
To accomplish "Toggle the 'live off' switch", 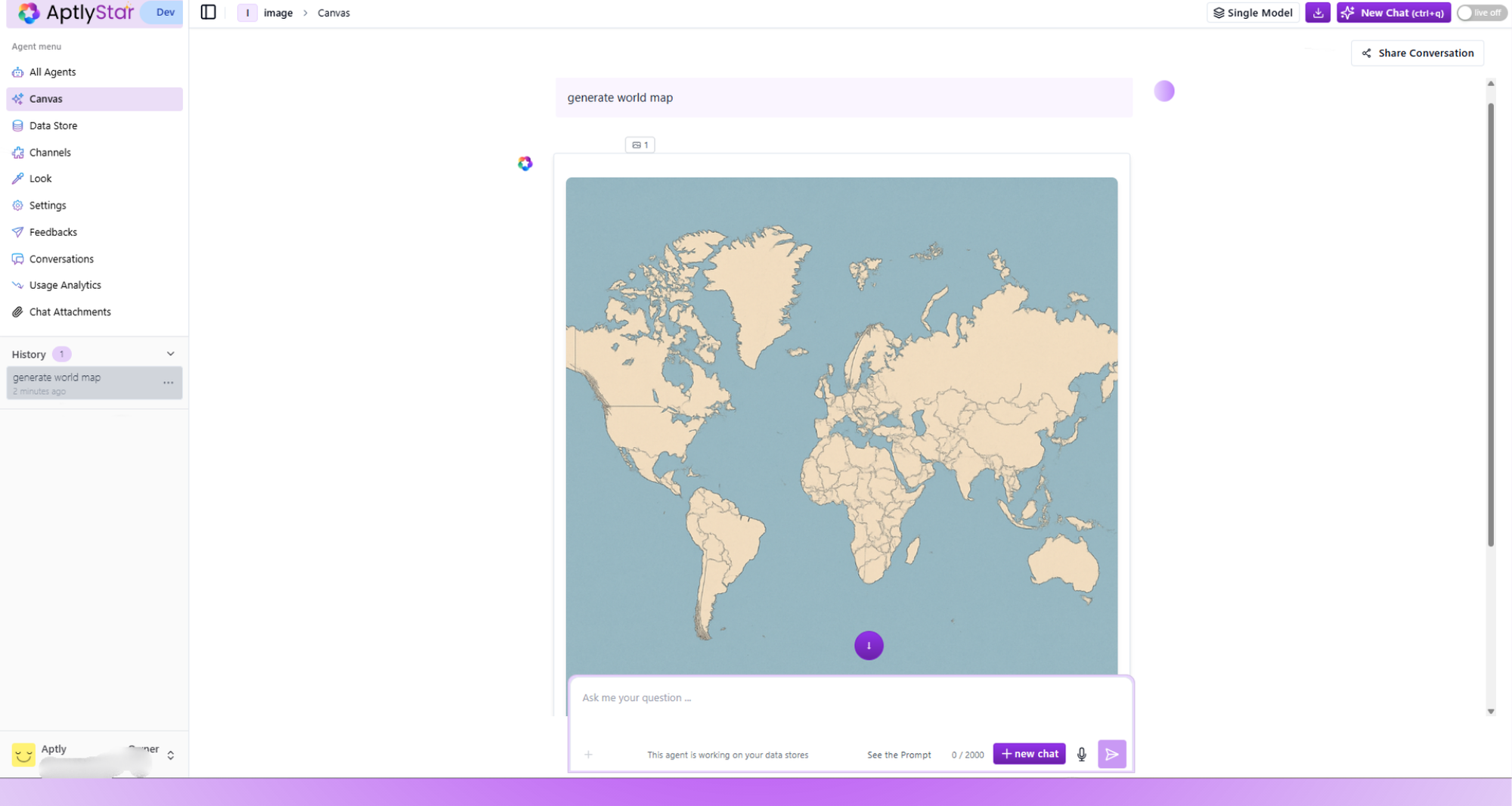I will (1481, 13).
